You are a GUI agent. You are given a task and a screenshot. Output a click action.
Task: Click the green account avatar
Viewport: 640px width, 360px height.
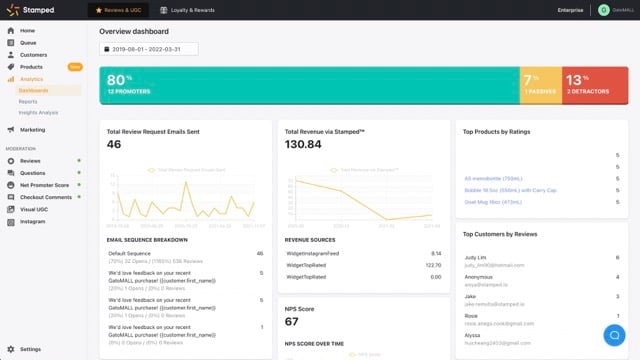click(x=604, y=10)
